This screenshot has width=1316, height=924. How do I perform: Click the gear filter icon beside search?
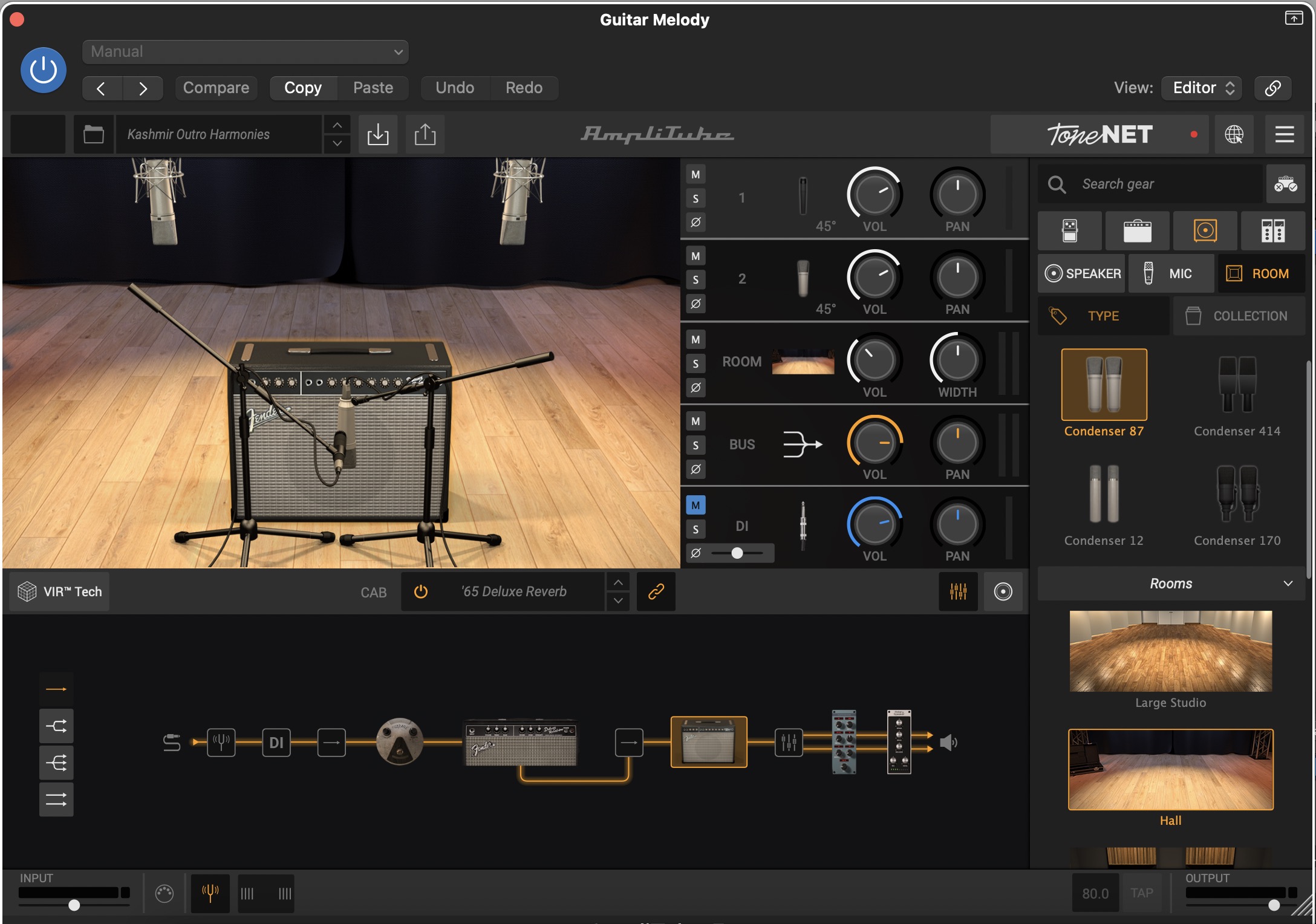(1285, 184)
